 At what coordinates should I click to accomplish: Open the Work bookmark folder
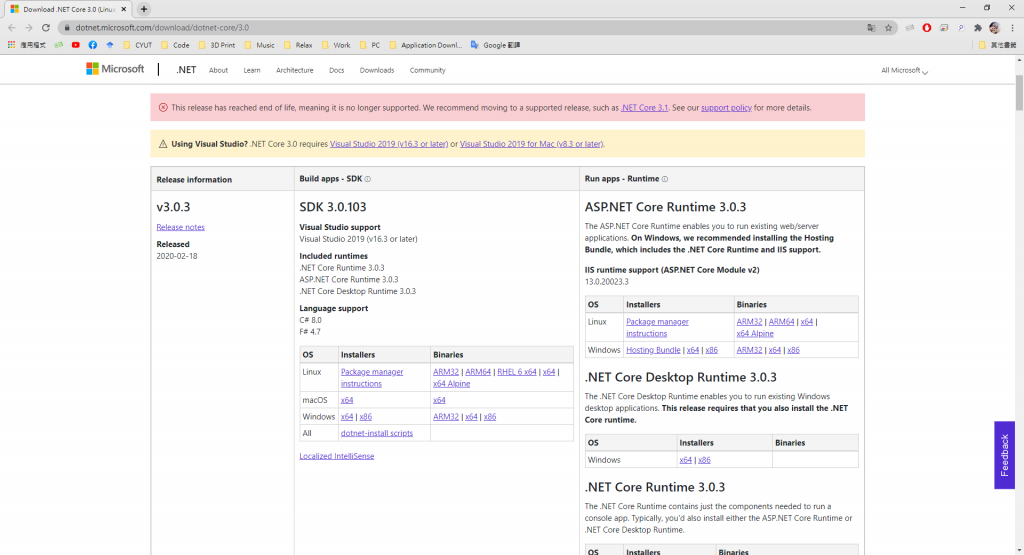tap(336, 45)
